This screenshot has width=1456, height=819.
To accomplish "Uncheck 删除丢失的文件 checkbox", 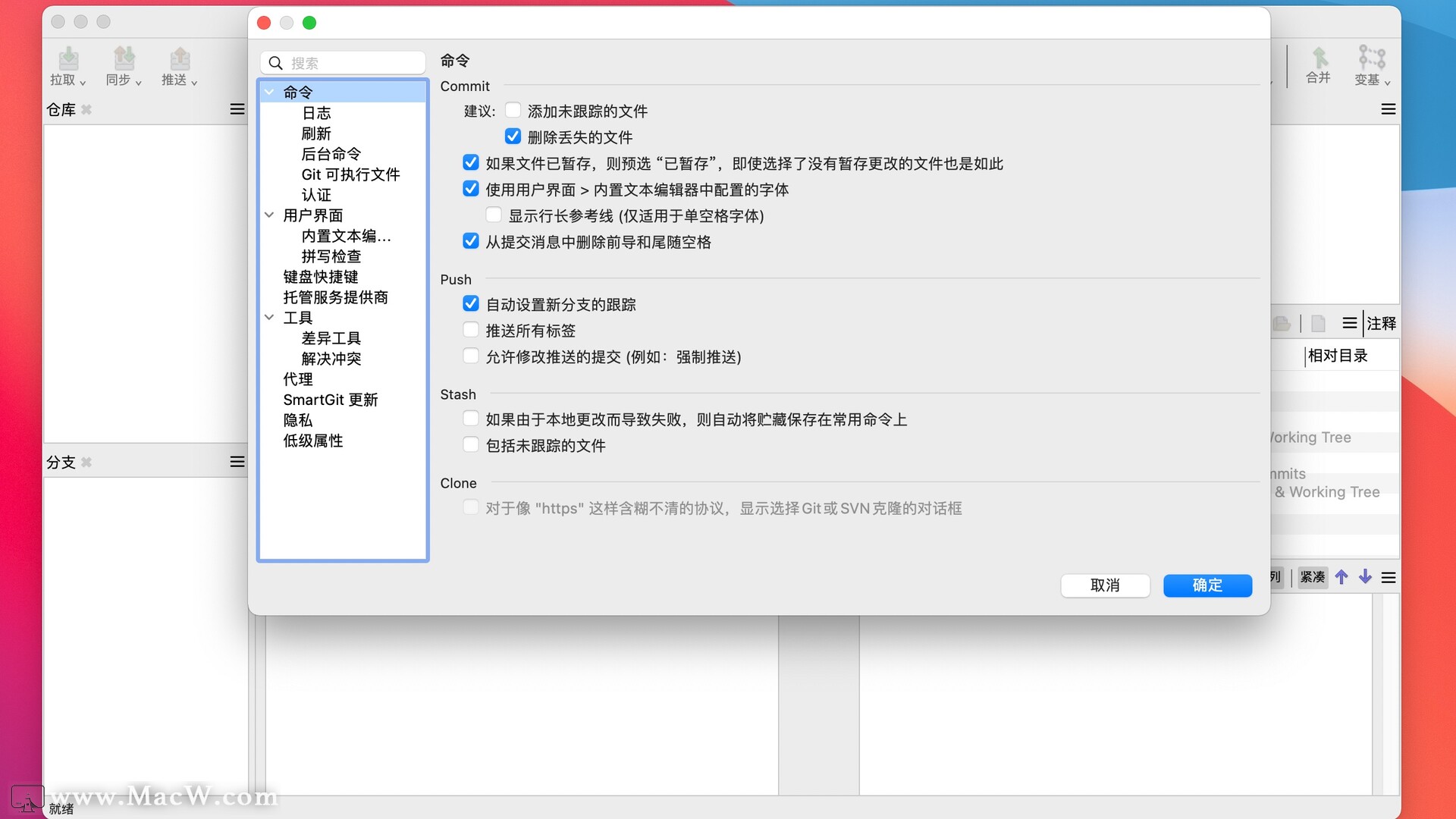I will 513,136.
